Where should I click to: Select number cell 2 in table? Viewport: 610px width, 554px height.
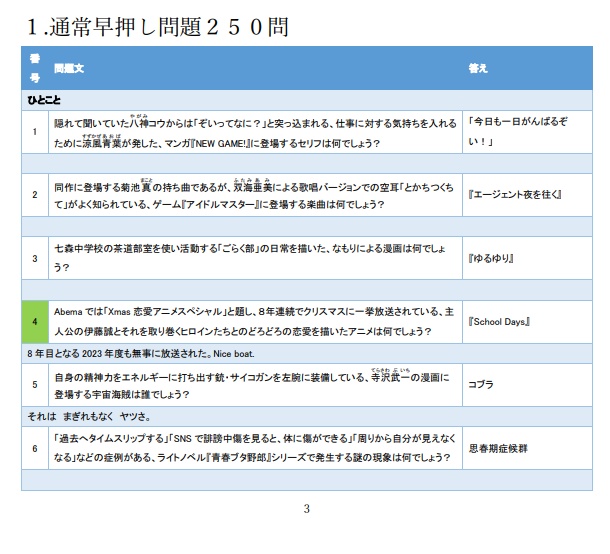pyautogui.click(x=35, y=195)
